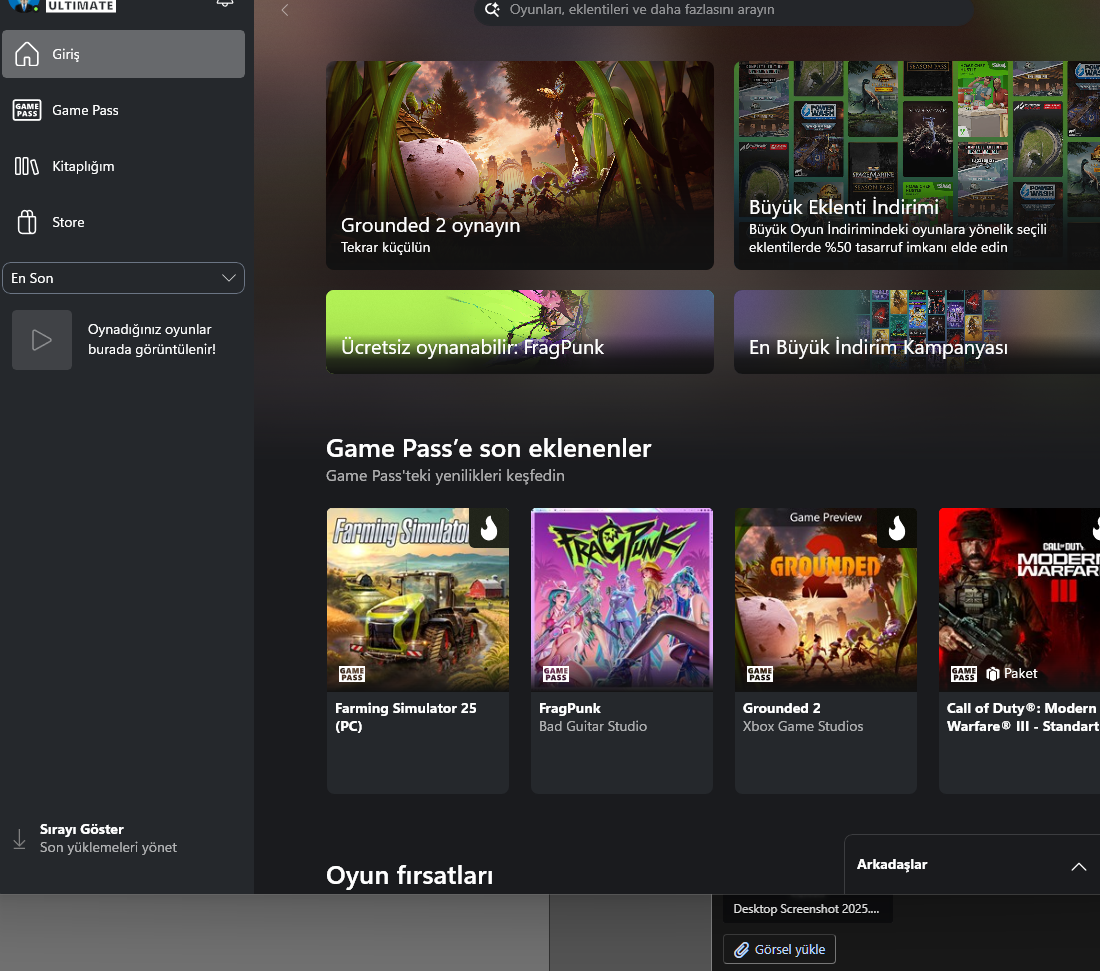Open Ücretsiz oynanabilir: FragPunk banner
Image resolution: width=1100 pixels, height=971 pixels.
[x=520, y=332]
